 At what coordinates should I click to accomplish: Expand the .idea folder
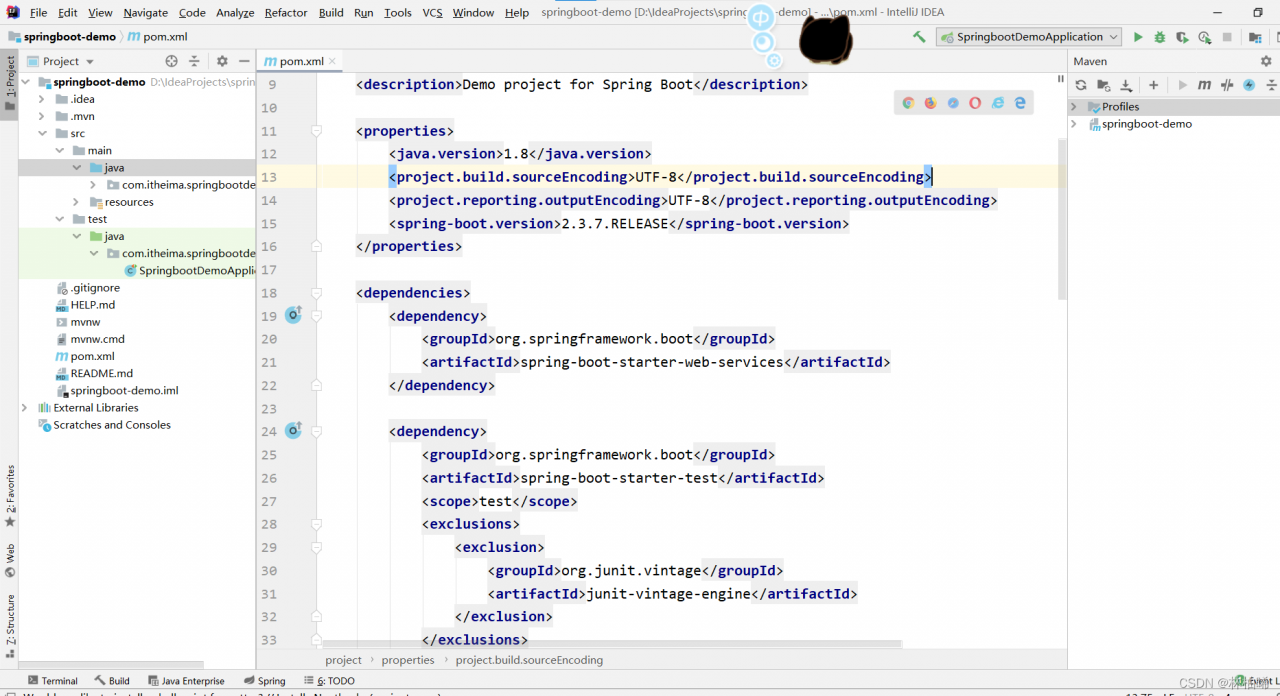coord(42,99)
